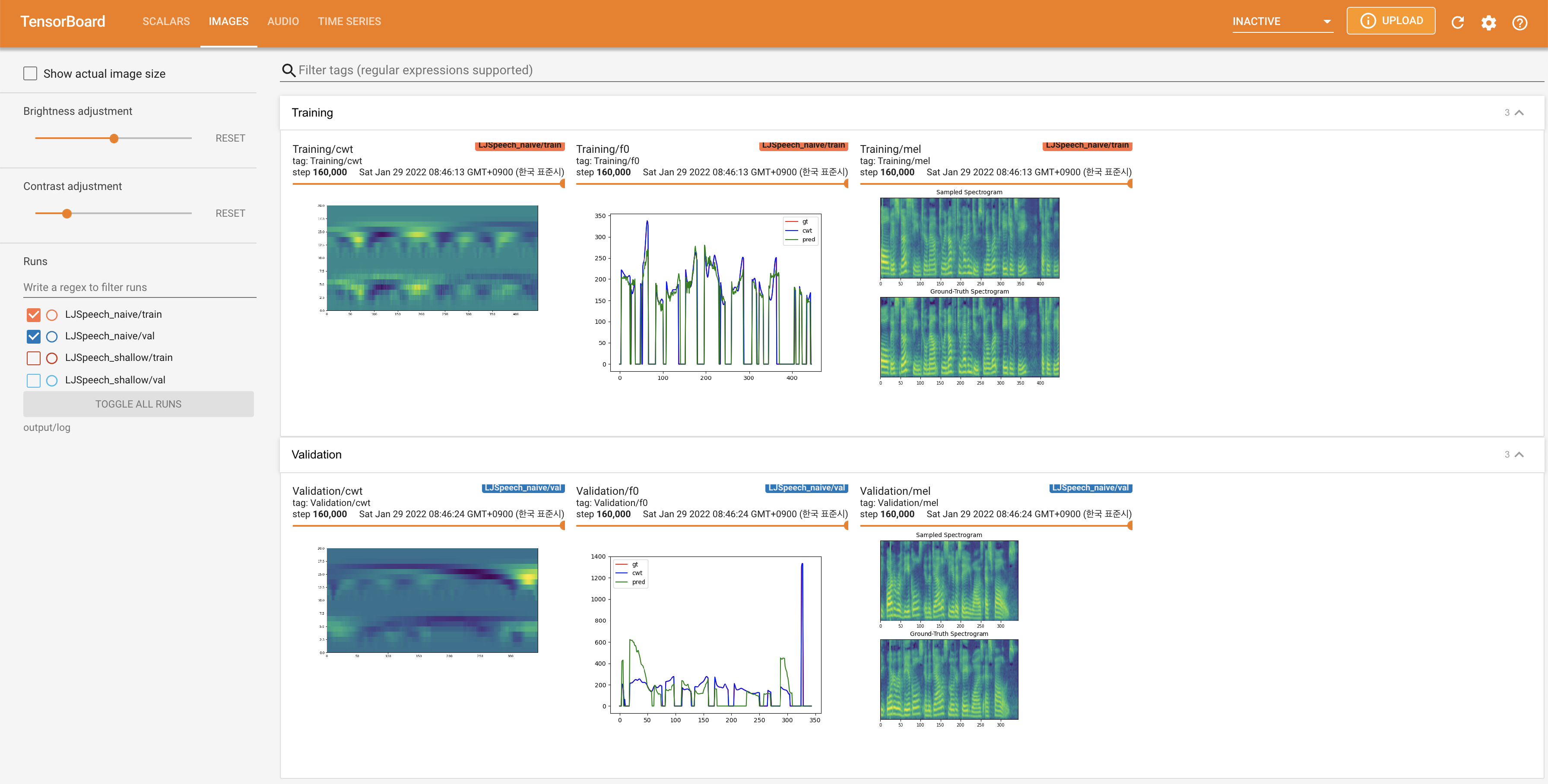Open the help question mark icon
1548x784 pixels.
pos(1520,22)
